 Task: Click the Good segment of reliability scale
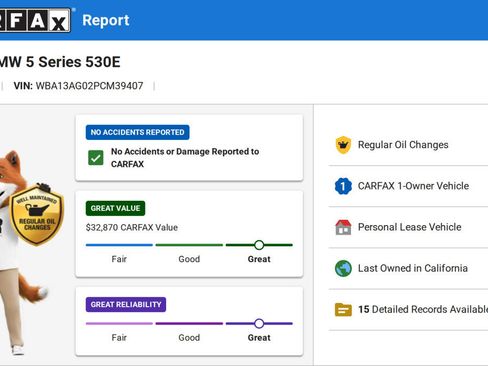(x=189, y=323)
